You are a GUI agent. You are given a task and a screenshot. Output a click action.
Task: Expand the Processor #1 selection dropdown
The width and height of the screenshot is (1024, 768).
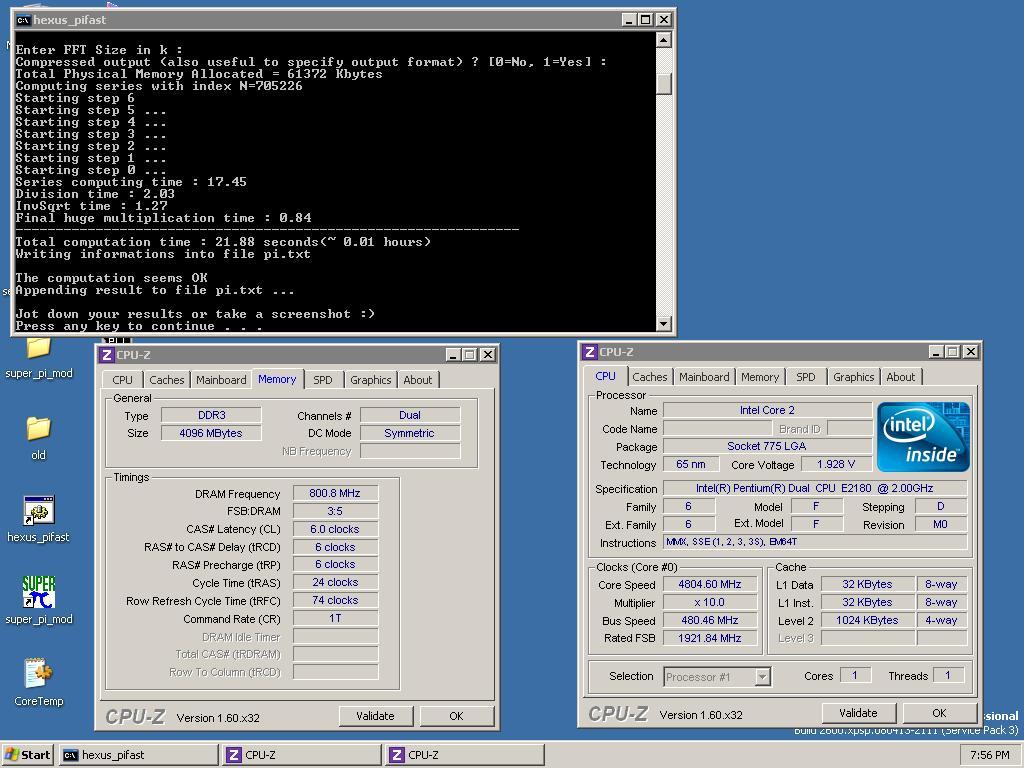pyautogui.click(x=762, y=677)
